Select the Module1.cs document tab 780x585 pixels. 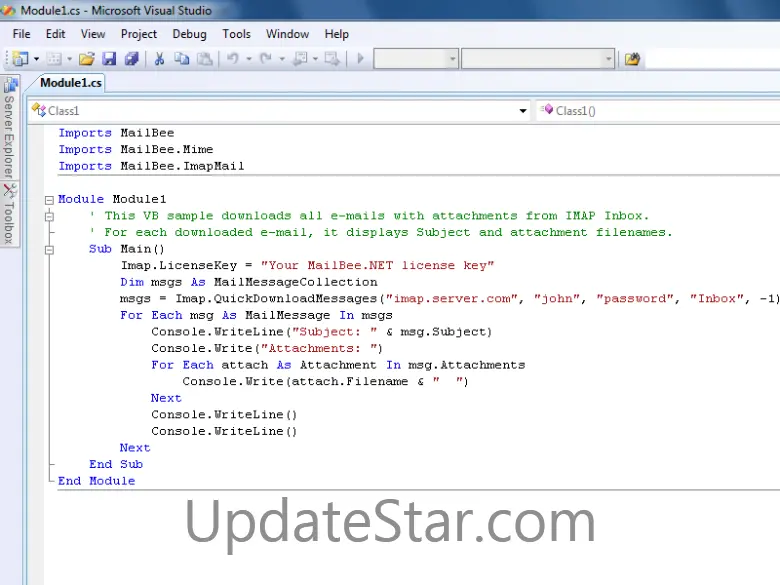[x=71, y=83]
